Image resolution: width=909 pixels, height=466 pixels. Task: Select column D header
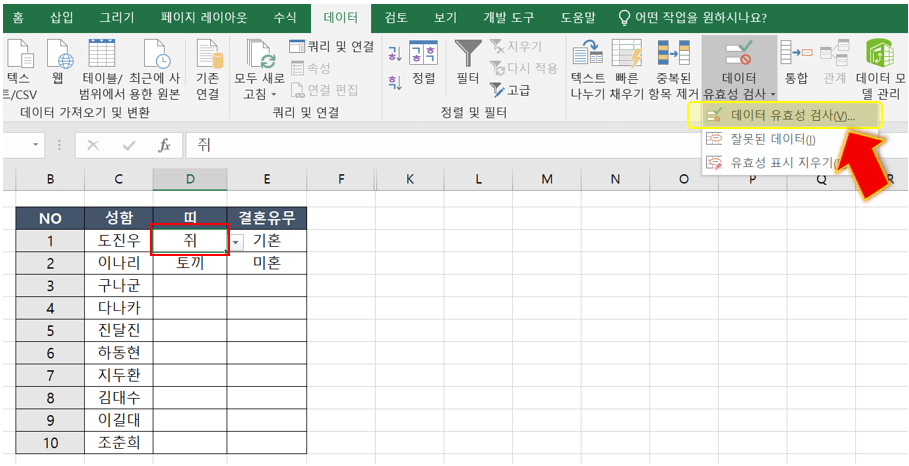(x=190, y=180)
